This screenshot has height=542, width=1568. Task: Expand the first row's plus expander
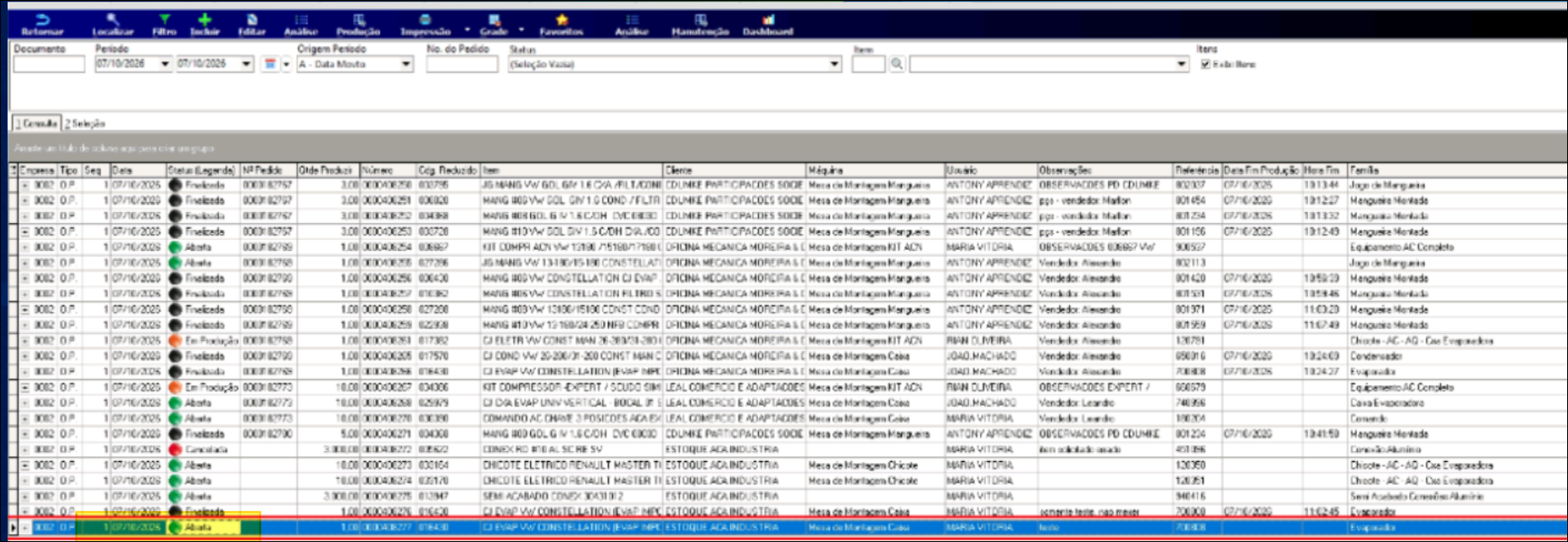tap(25, 185)
